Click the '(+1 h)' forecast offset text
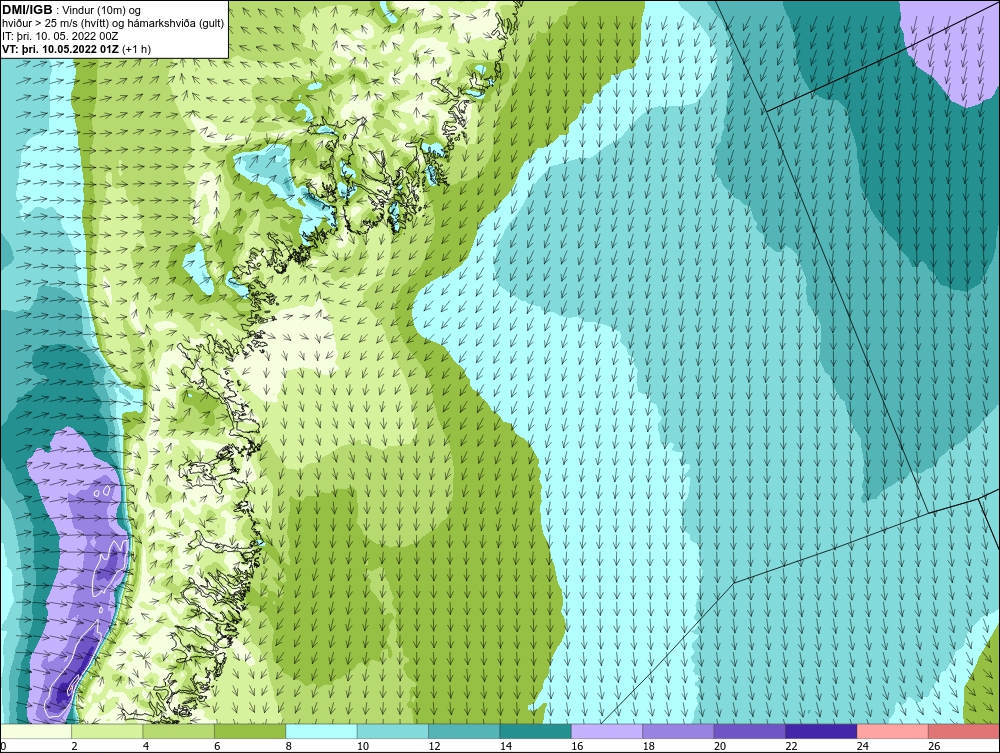Viewport: 1000px width, 753px height. [136, 49]
